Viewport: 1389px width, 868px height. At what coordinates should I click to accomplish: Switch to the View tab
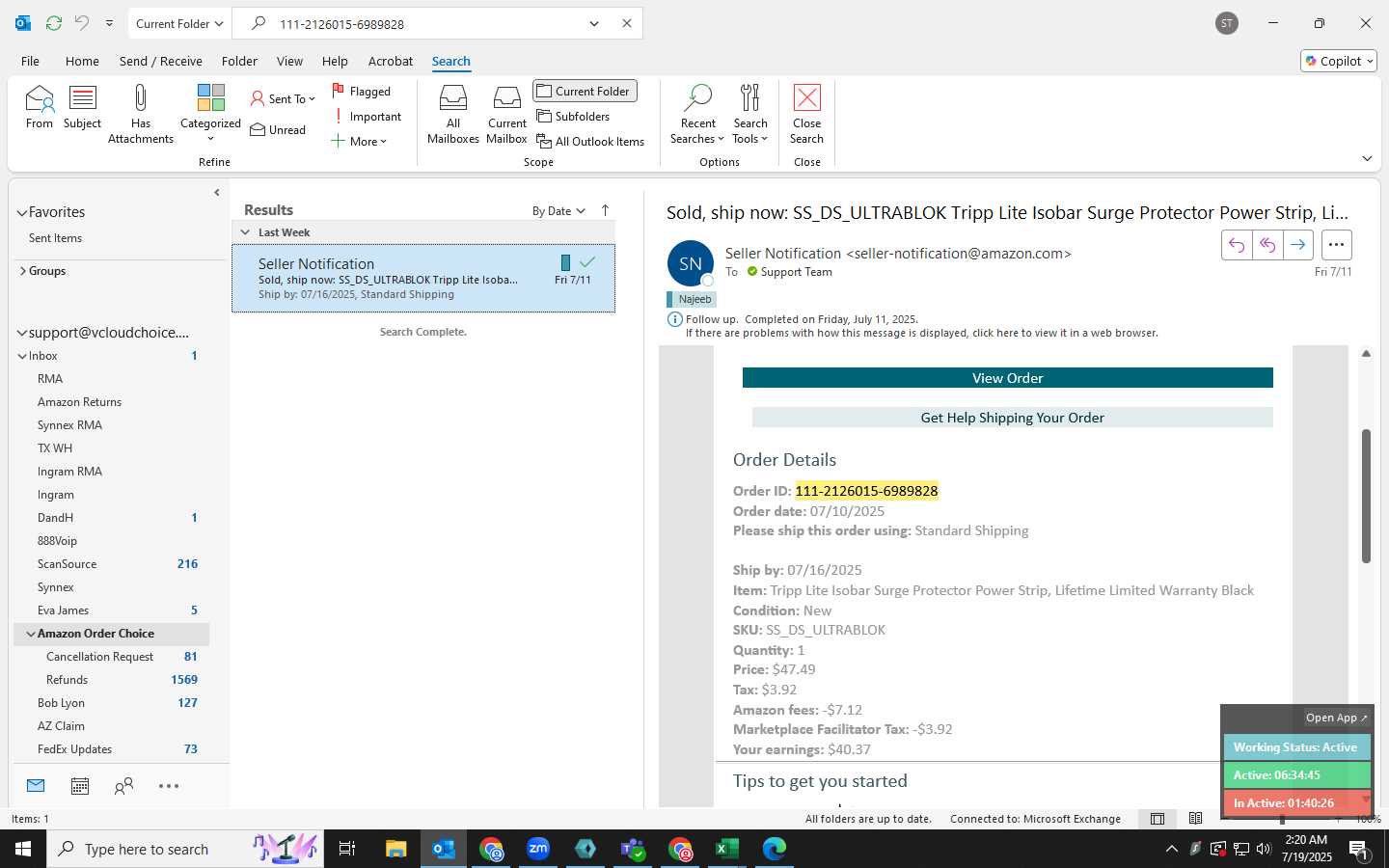(x=289, y=61)
